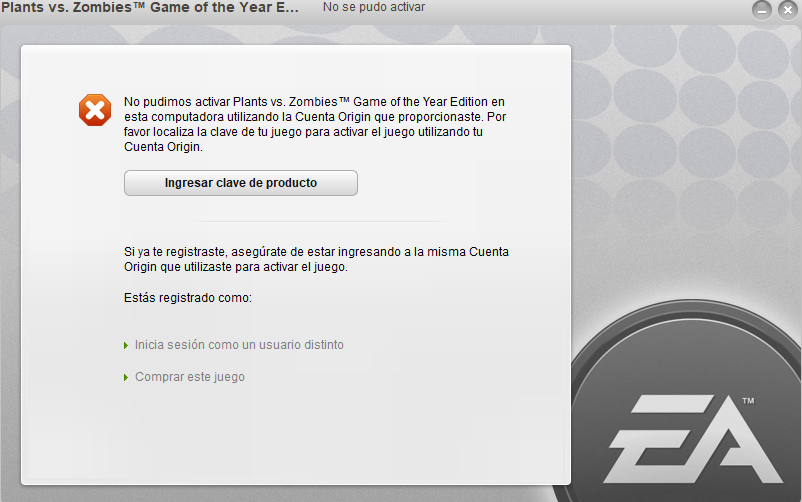Click the Ingresar clave de producto button

pyautogui.click(x=240, y=183)
